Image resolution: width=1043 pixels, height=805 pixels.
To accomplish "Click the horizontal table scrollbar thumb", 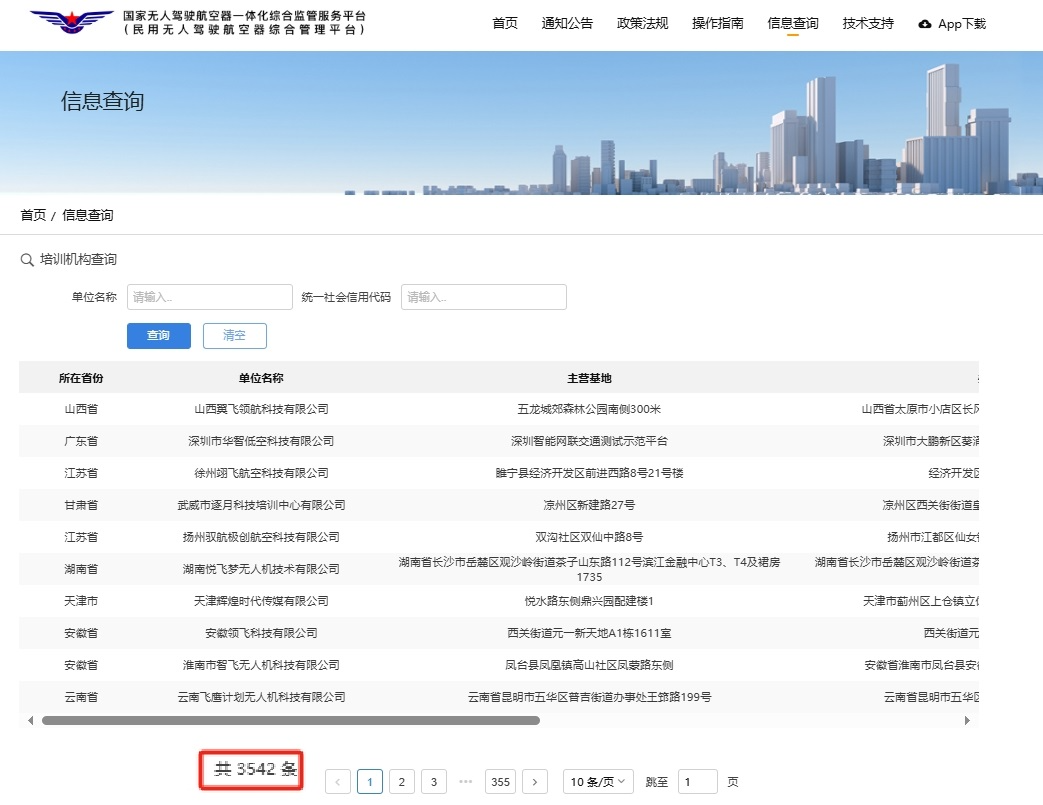I will pyautogui.click(x=291, y=721).
